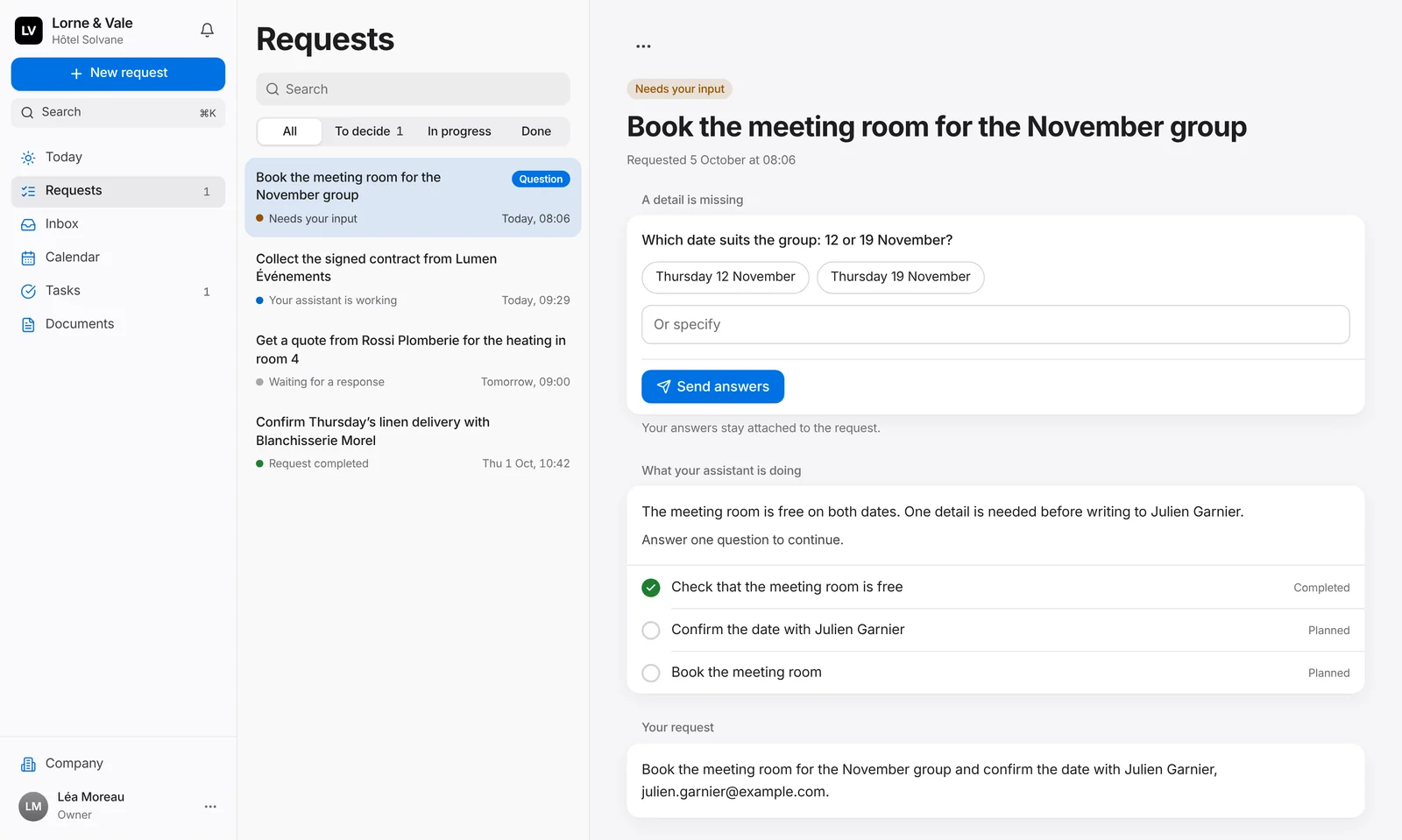Viewport: 1402px width, 840px height.
Task: Open Inbox in the sidebar
Action: pyautogui.click(x=118, y=224)
